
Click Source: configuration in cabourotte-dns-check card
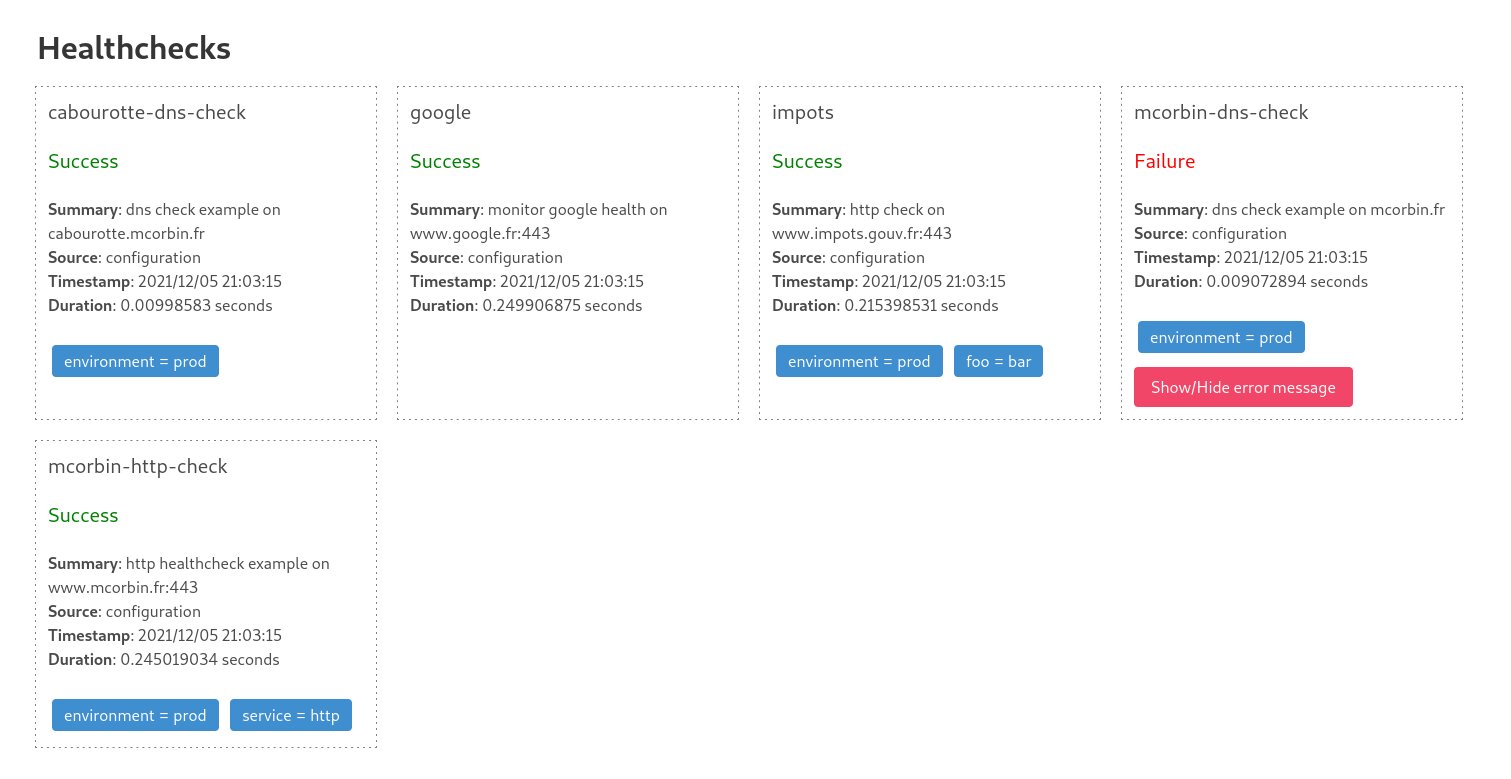[124, 257]
